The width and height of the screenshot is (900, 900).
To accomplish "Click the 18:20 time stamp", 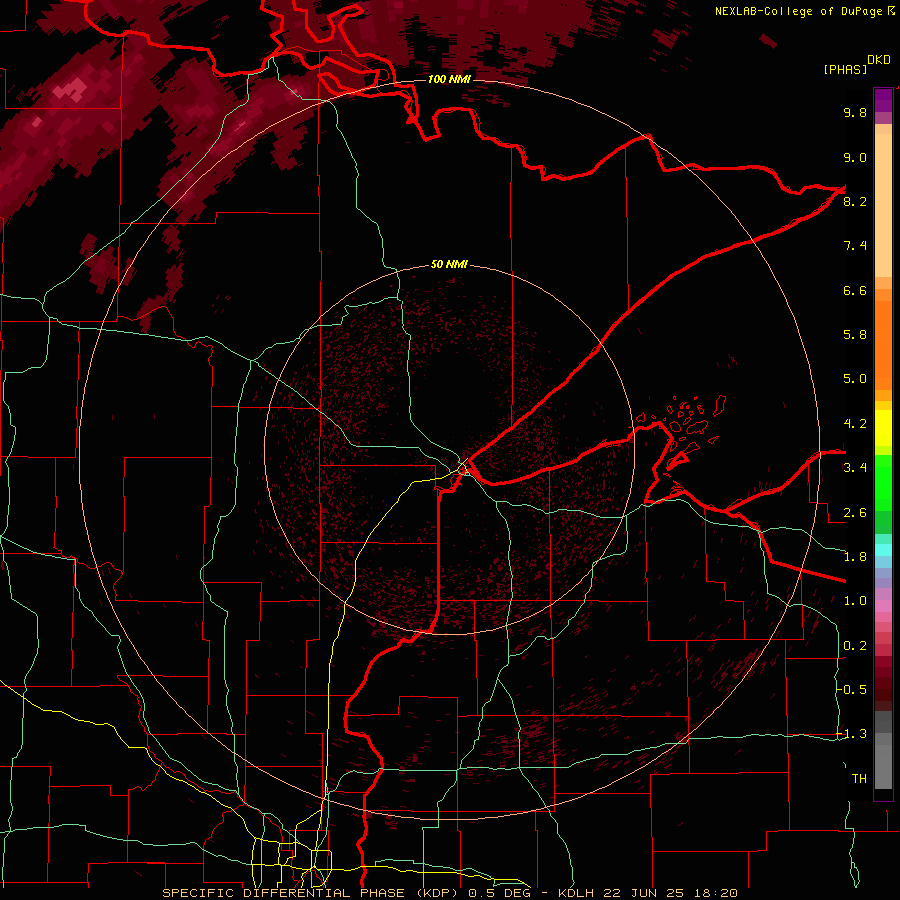I will pos(717,893).
